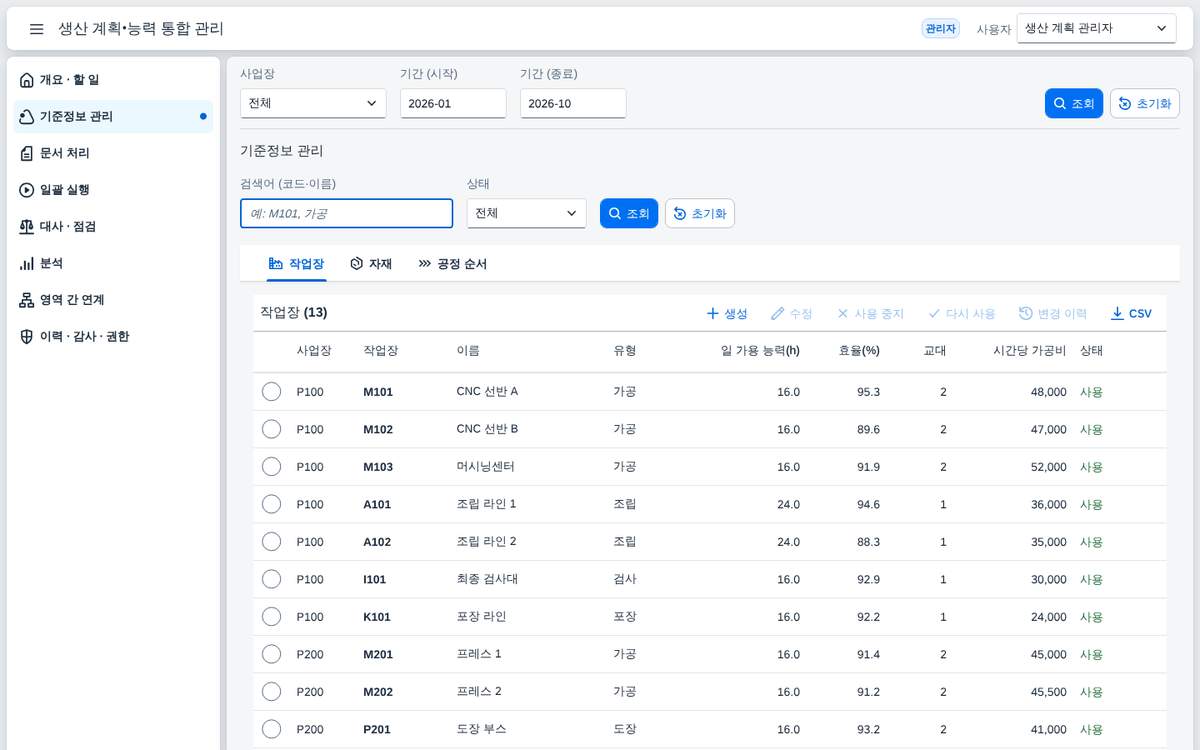Select the K101 row radio button

point(271,617)
